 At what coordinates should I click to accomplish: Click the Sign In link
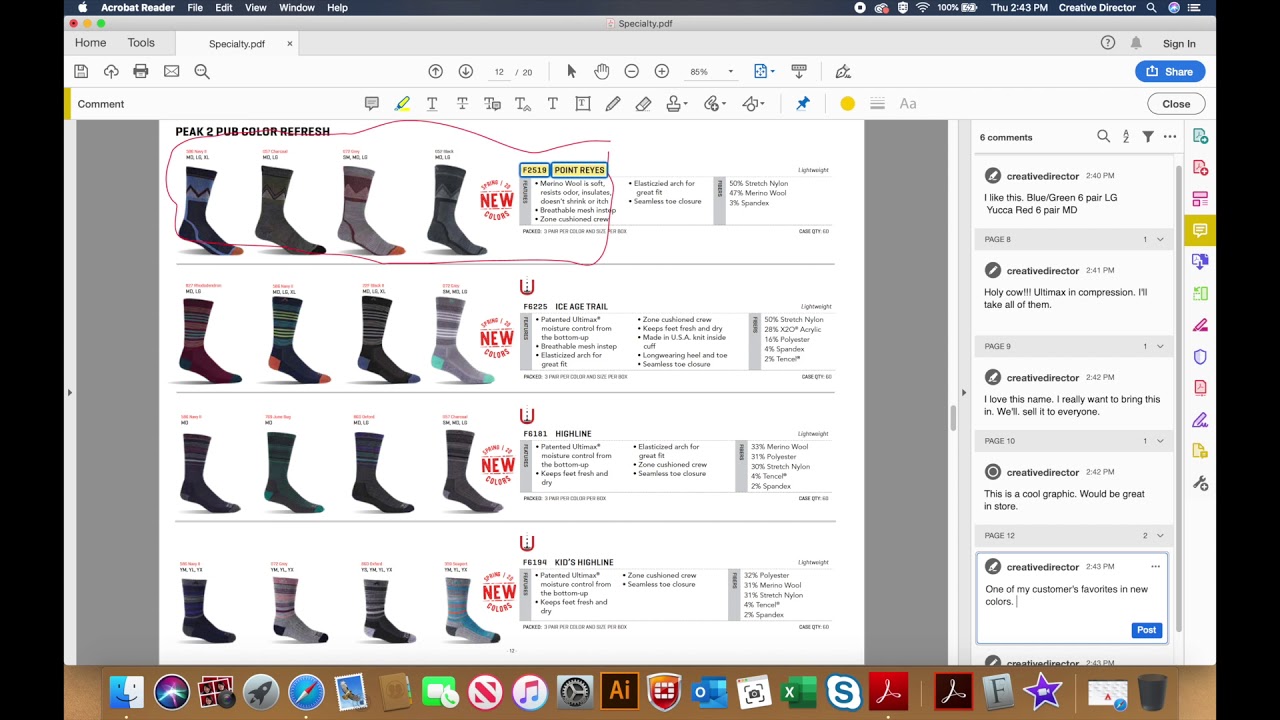(1179, 44)
